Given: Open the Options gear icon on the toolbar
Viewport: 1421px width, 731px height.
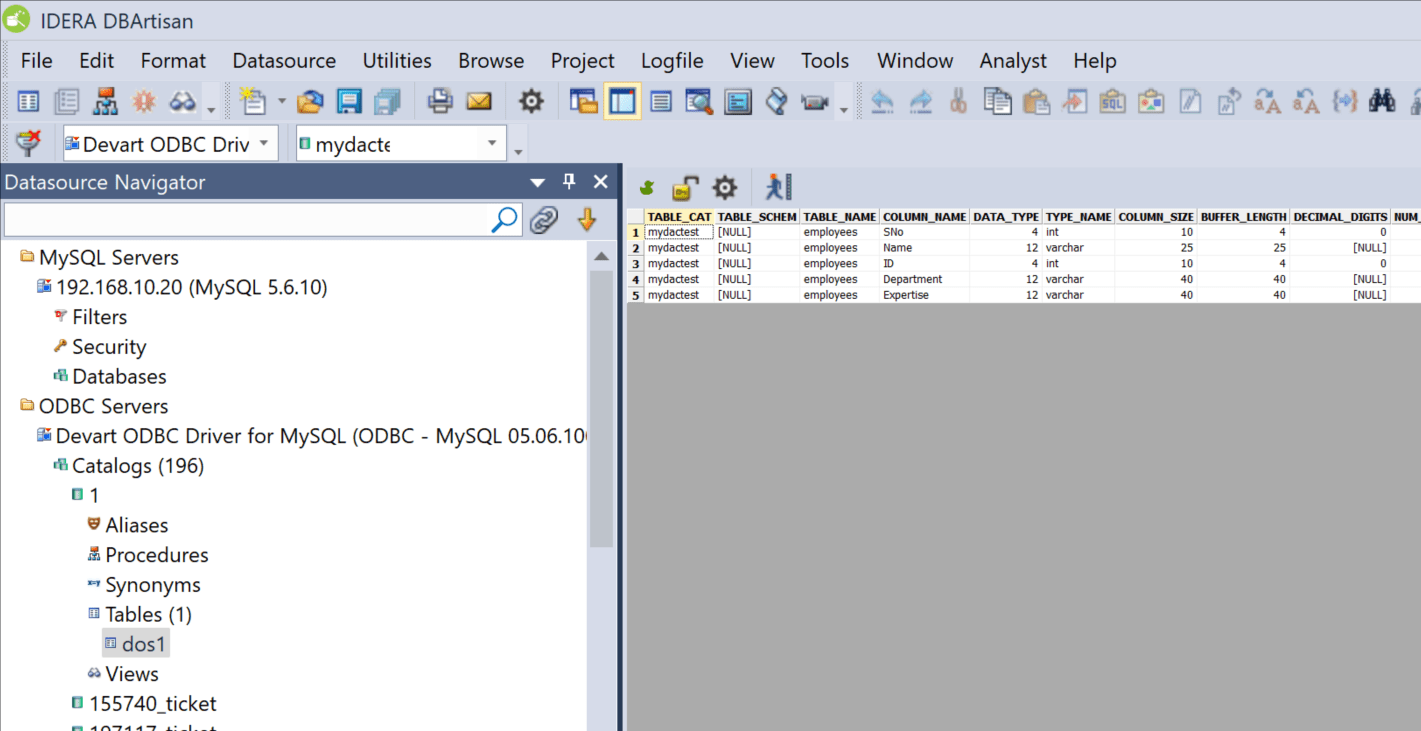Looking at the screenshot, I should 531,101.
